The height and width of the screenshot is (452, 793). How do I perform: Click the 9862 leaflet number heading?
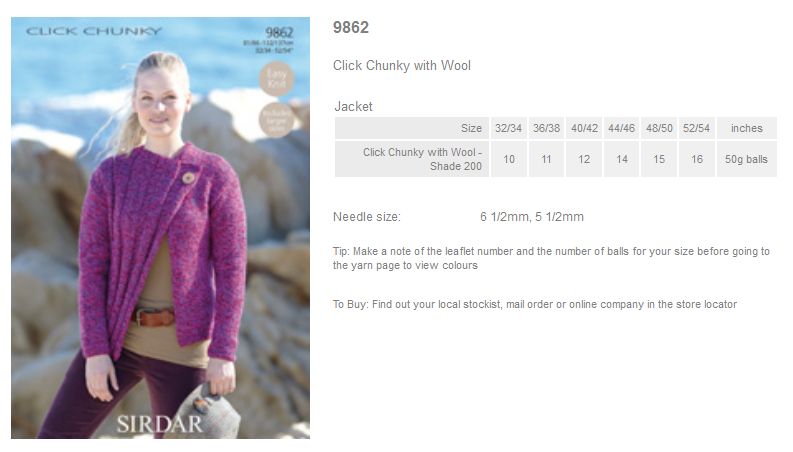tap(351, 27)
